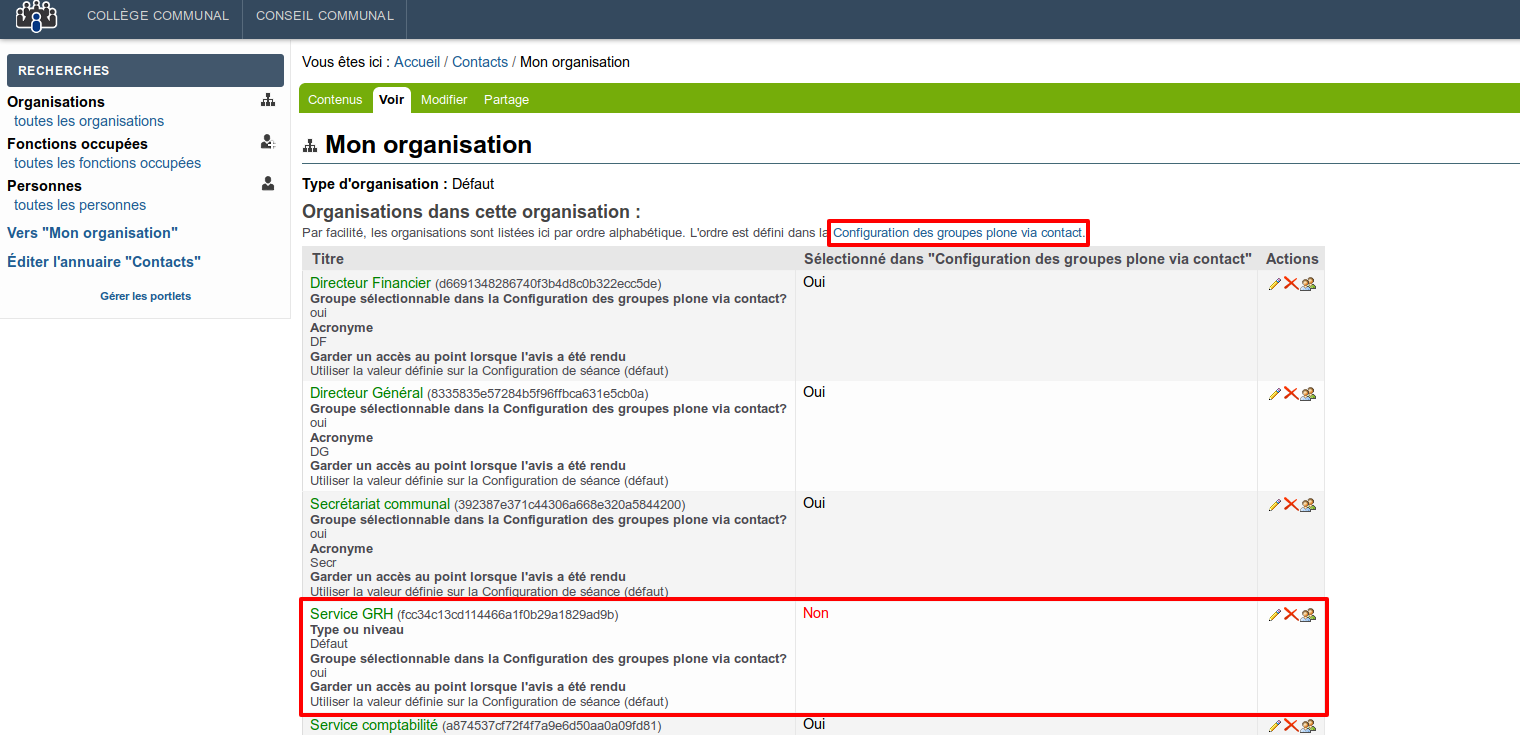The height and width of the screenshot is (735, 1520).
Task: Edit Secrétariat communal via the pencil icon
Action: click(1274, 505)
